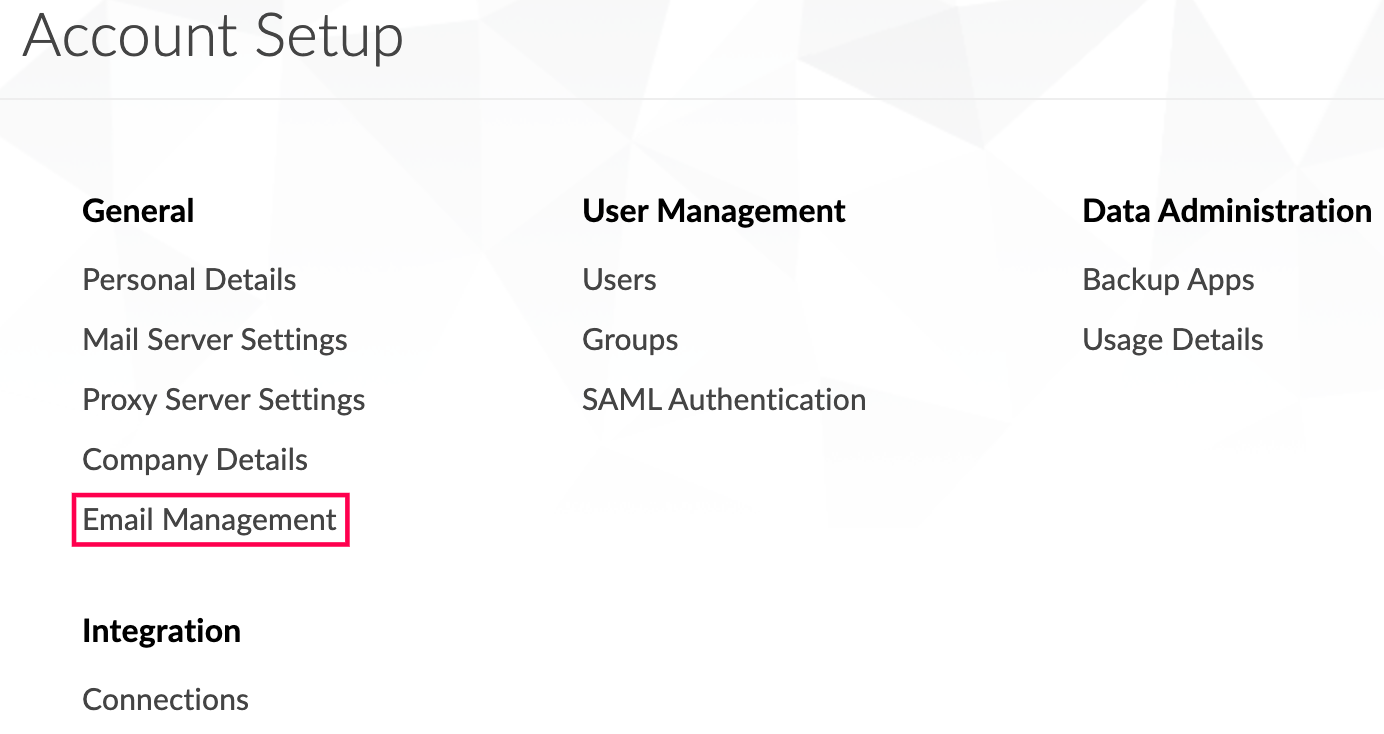Click the Integration section heading
This screenshot has height=734, width=1384.
click(x=161, y=631)
